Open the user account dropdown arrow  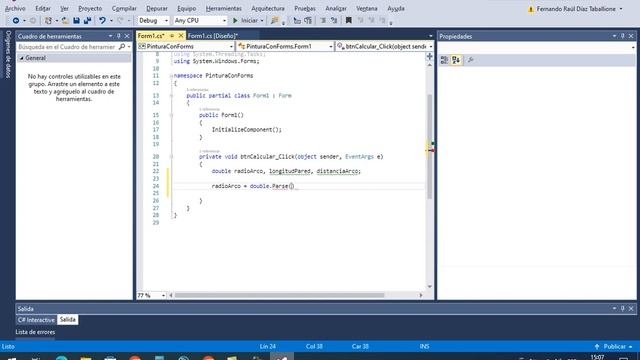(621, 9)
